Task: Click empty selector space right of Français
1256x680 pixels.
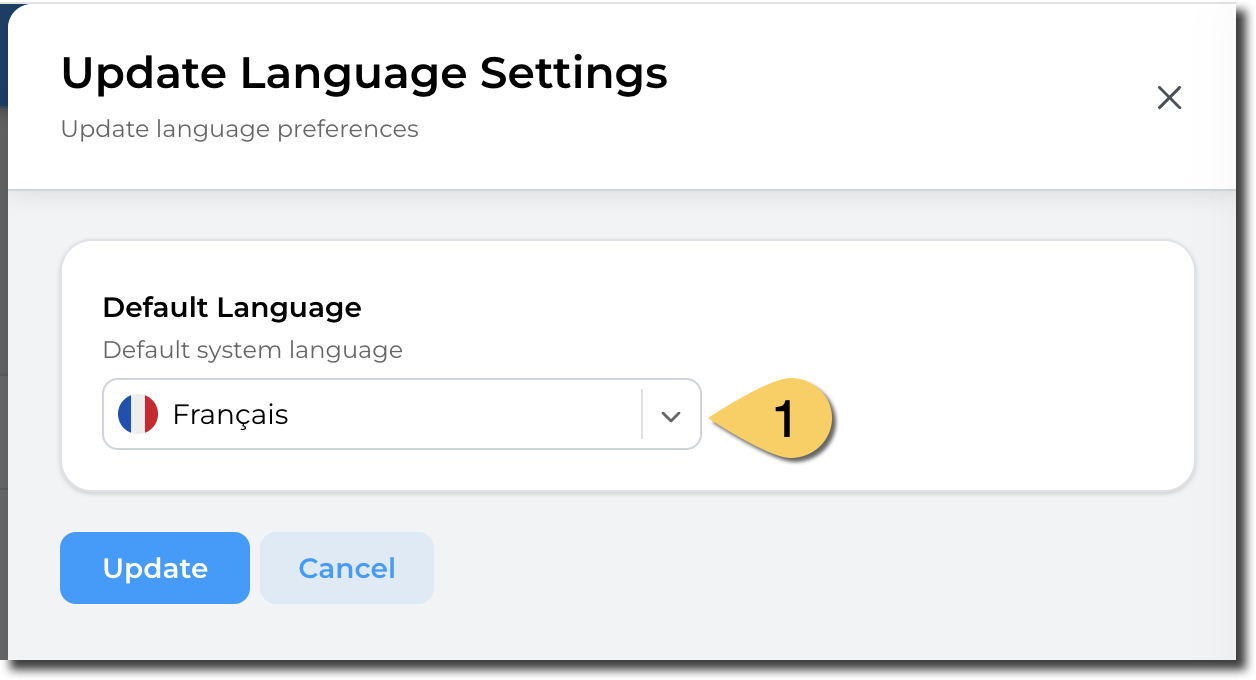Action: pyautogui.click(x=480, y=414)
